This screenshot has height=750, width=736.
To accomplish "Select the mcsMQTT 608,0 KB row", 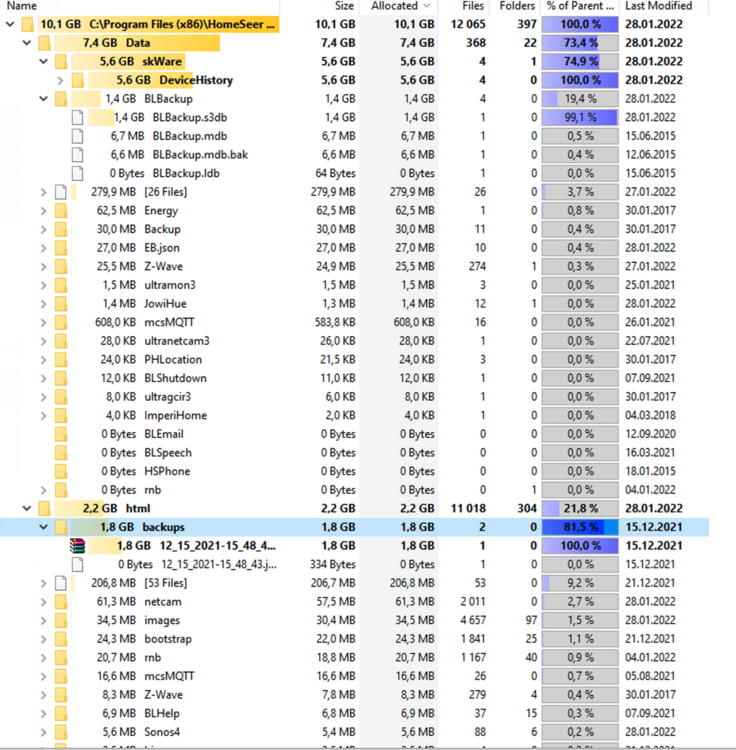I will tap(354, 322).
